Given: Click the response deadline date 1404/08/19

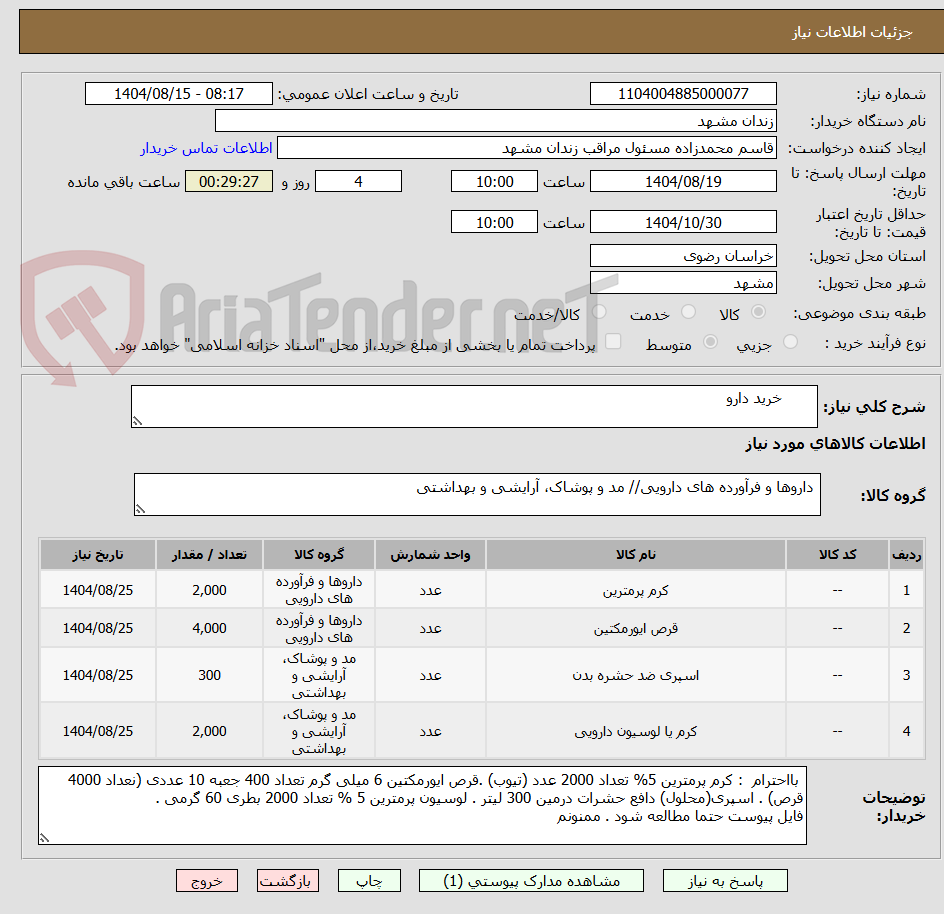Looking at the screenshot, I should [x=683, y=181].
